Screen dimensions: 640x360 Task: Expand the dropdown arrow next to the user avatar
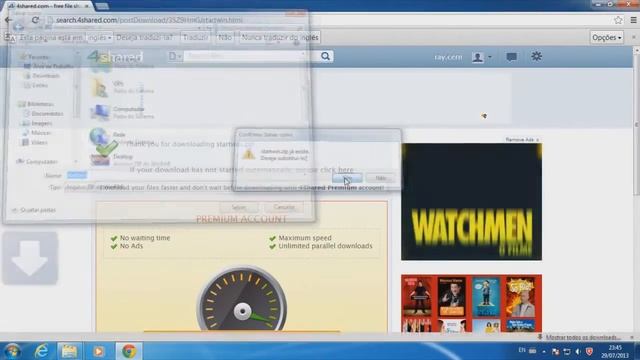(490, 57)
